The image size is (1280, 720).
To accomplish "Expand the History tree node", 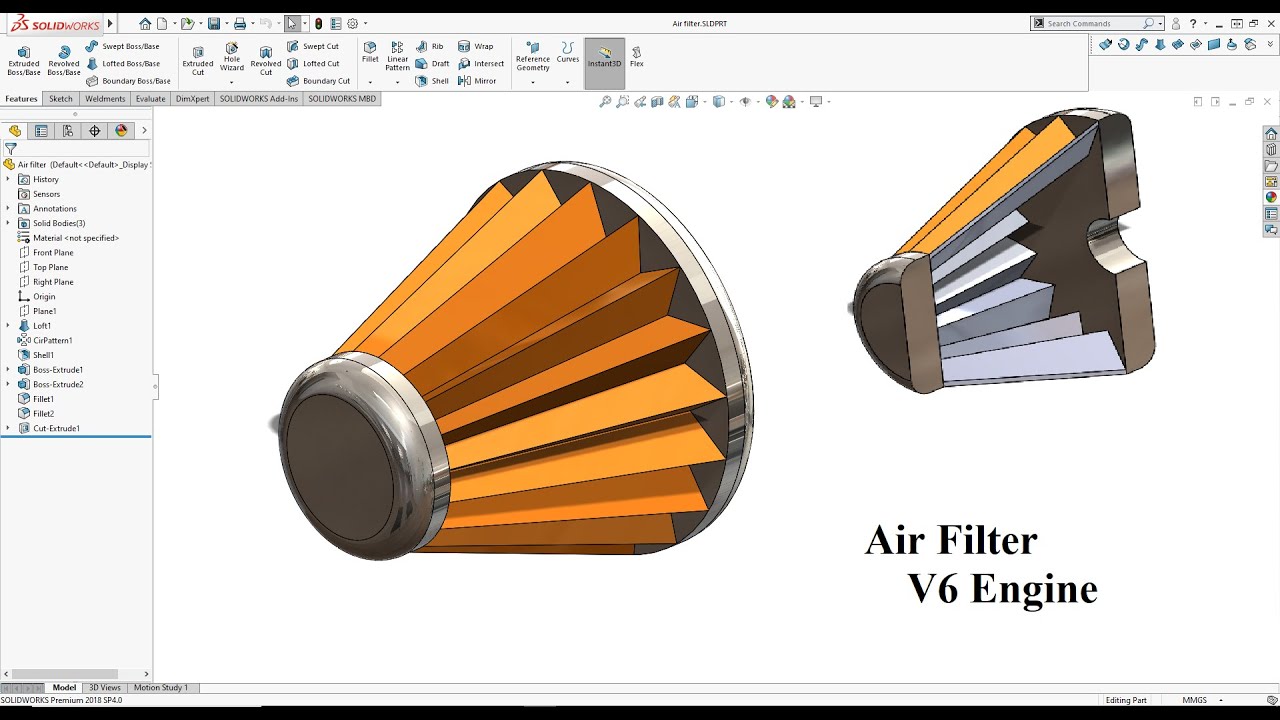I will click(8, 180).
